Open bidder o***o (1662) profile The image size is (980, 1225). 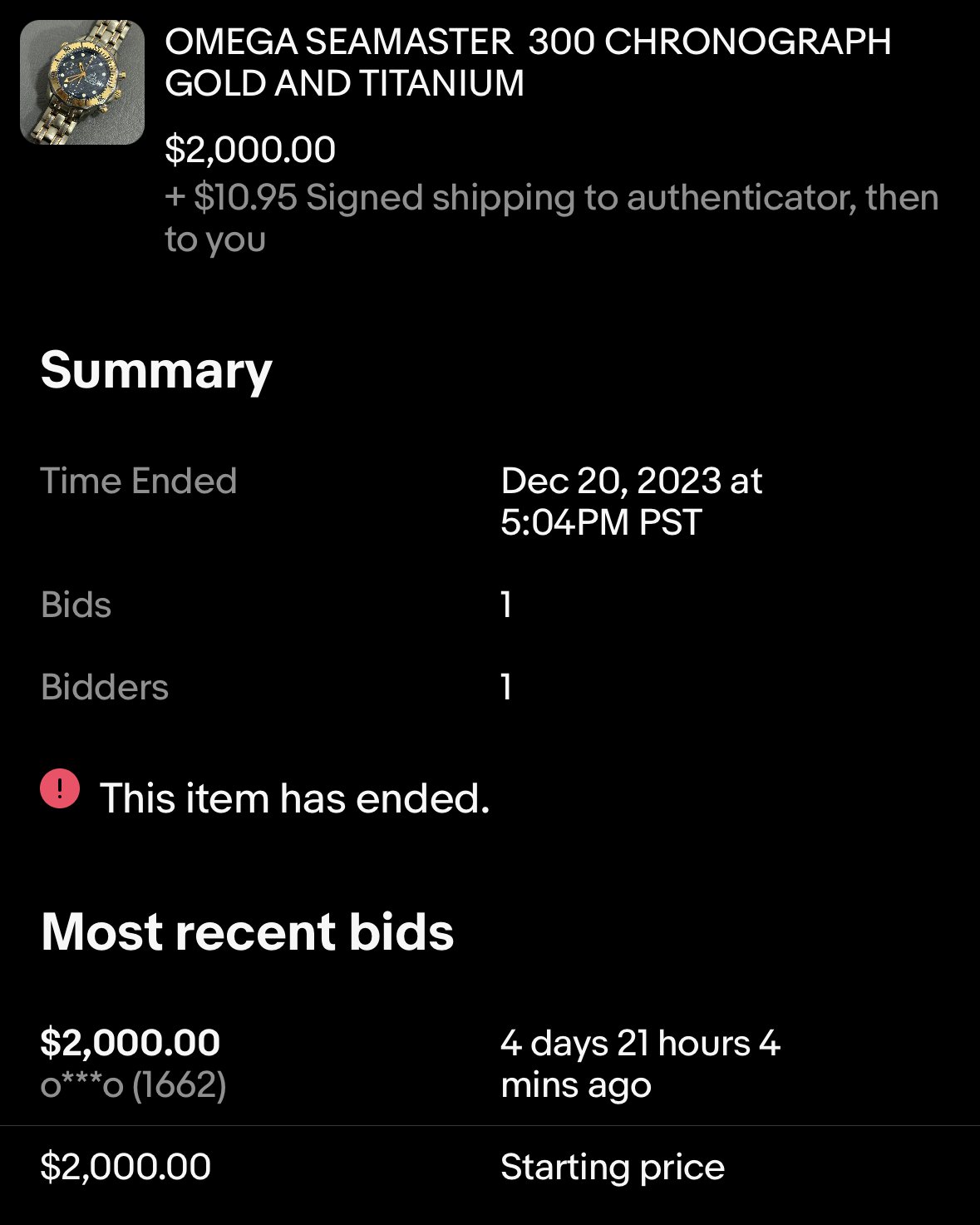133,1084
